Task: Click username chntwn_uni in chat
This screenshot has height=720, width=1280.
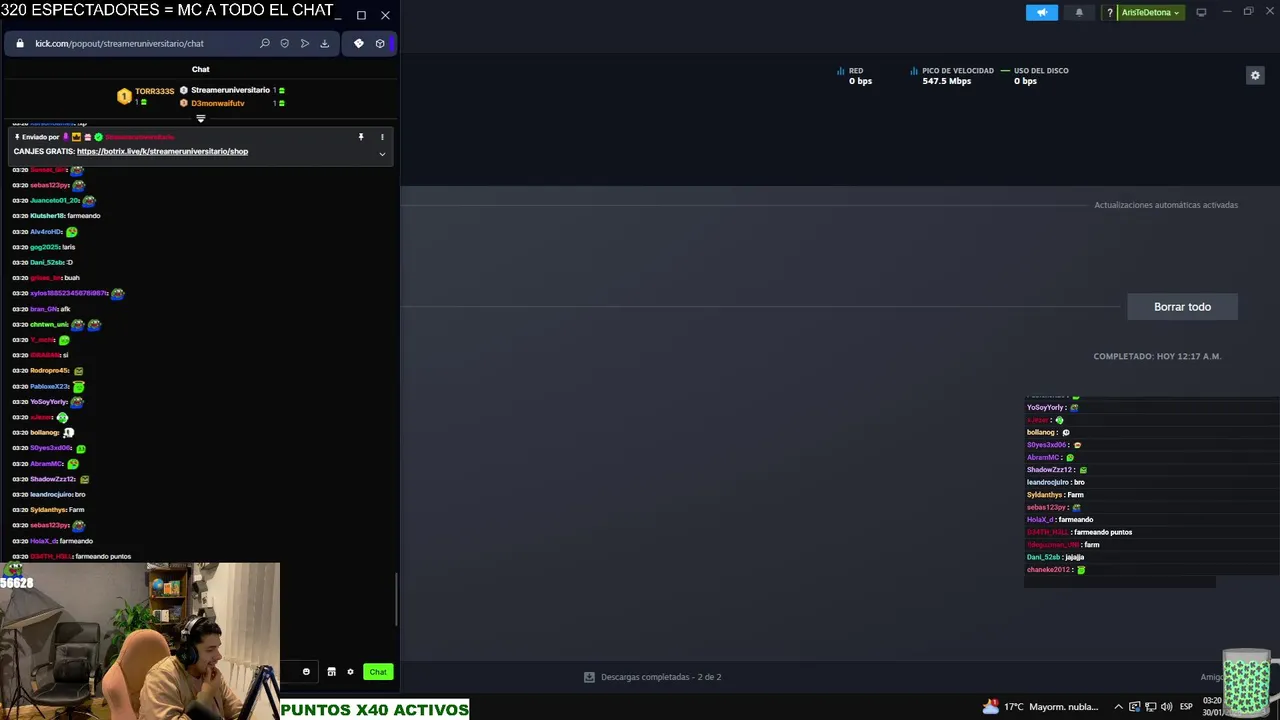Action: click(x=48, y=324)
